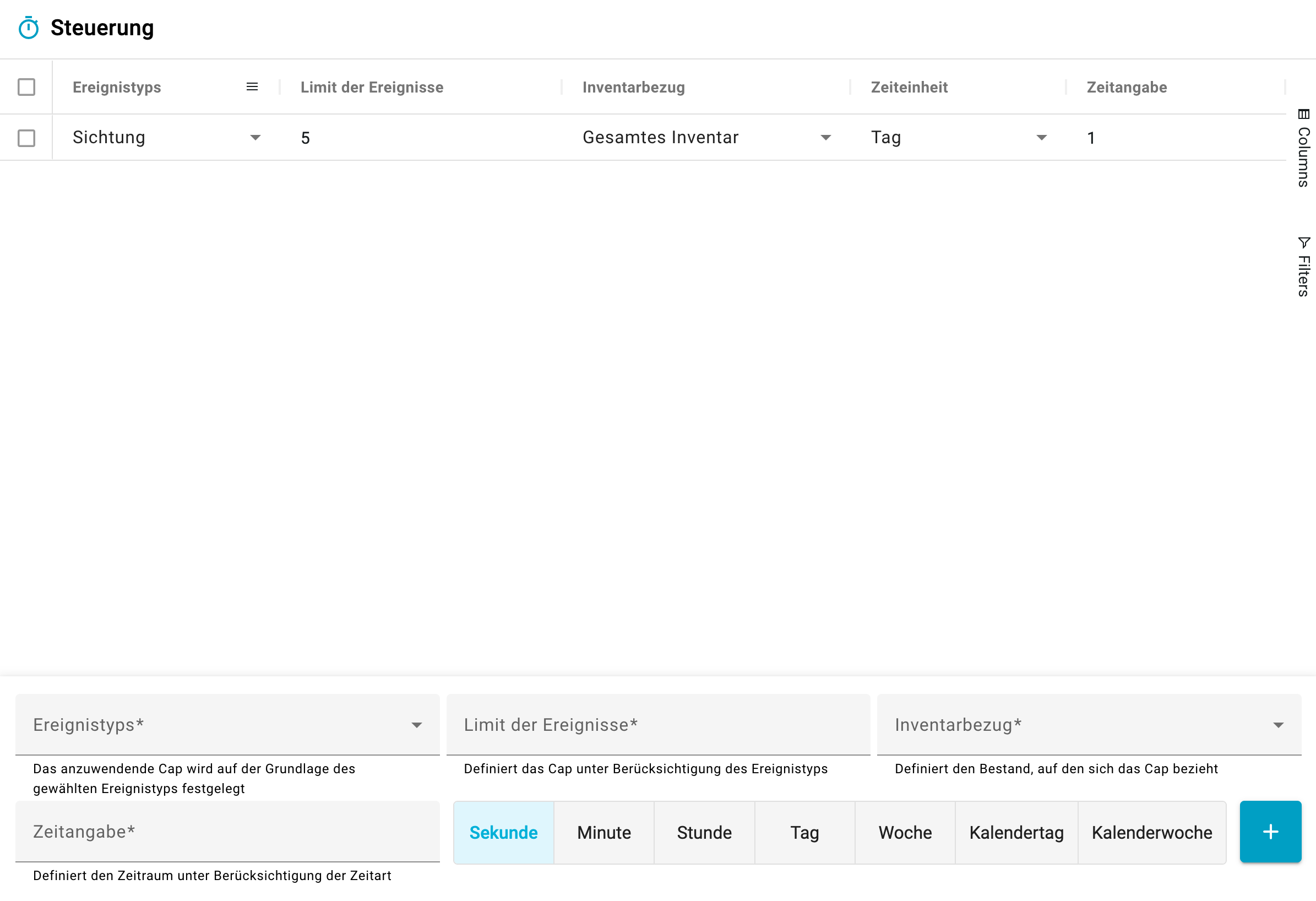Choose Kalenderwoche as time unit
The image size is (1316, 901).
[1152, 833]
